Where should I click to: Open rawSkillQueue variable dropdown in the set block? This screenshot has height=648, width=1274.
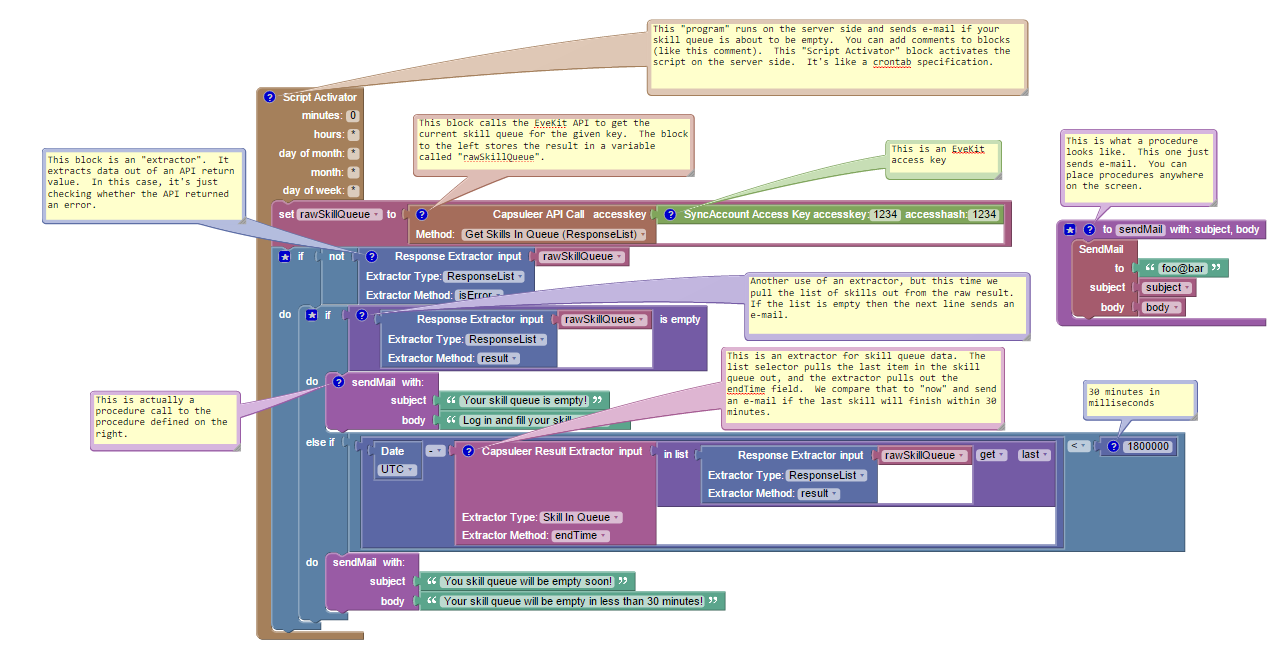340,214
